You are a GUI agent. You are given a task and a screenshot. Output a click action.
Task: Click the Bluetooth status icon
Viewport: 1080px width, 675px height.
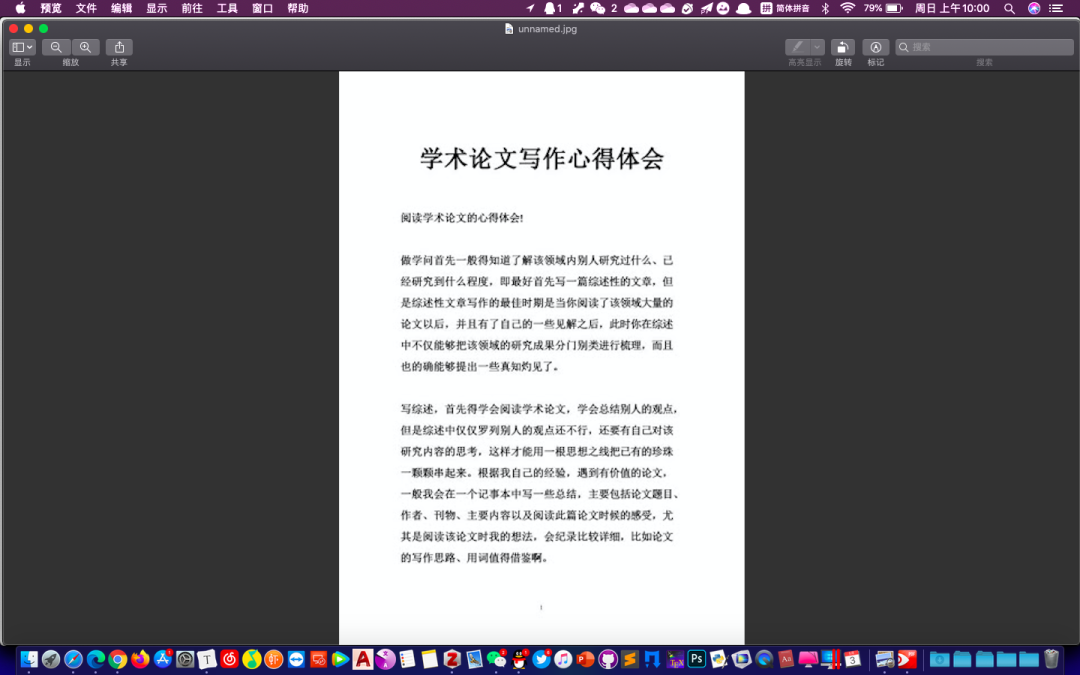(824, 8)
